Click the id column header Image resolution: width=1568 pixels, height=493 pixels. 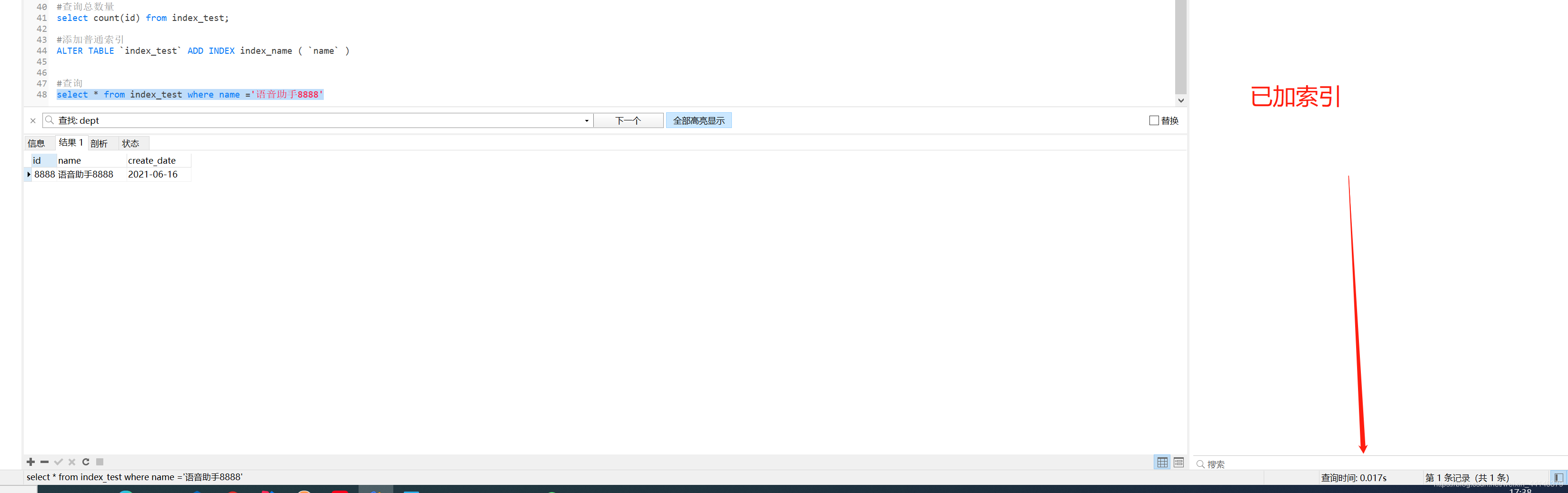pyautogui.click(x=44, y=161)
